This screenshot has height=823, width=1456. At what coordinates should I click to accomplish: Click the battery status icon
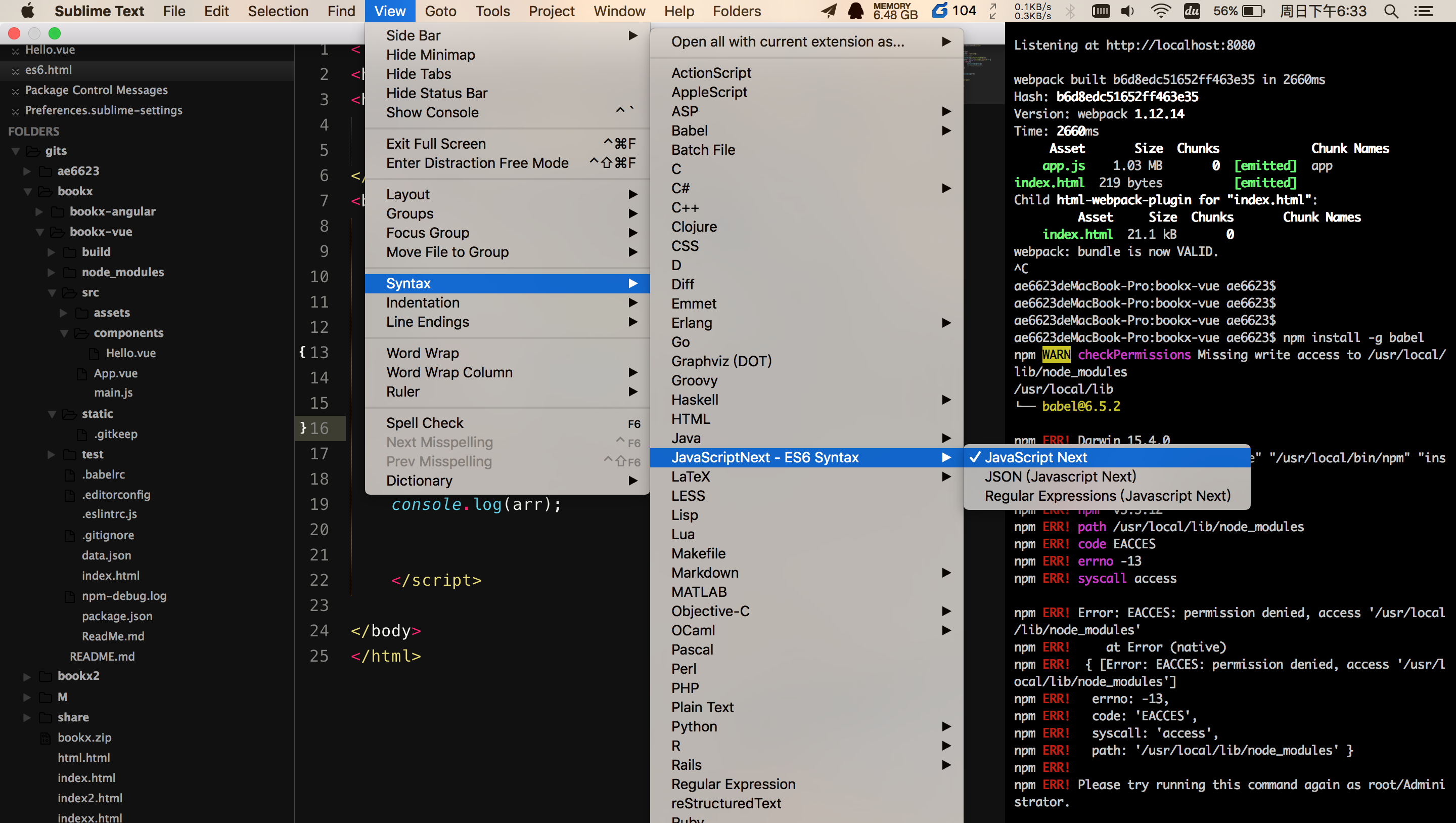click(x=1254, y=11)
